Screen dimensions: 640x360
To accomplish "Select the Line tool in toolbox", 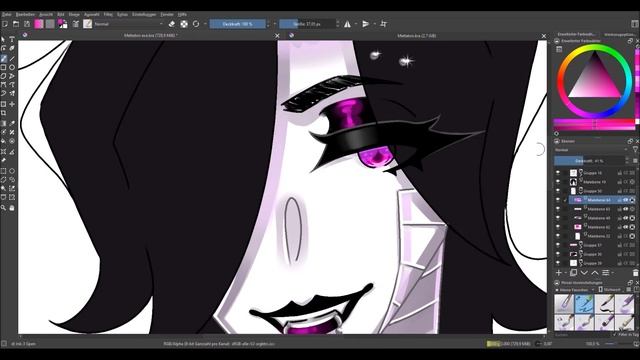I will pyautogui.click(x=12, y=58).
